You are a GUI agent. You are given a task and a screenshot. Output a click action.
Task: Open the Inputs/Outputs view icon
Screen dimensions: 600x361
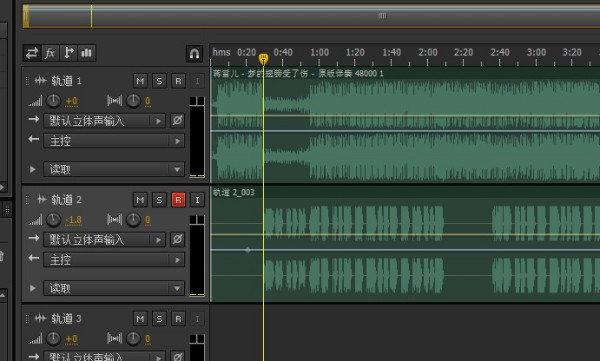coord(32,53)
